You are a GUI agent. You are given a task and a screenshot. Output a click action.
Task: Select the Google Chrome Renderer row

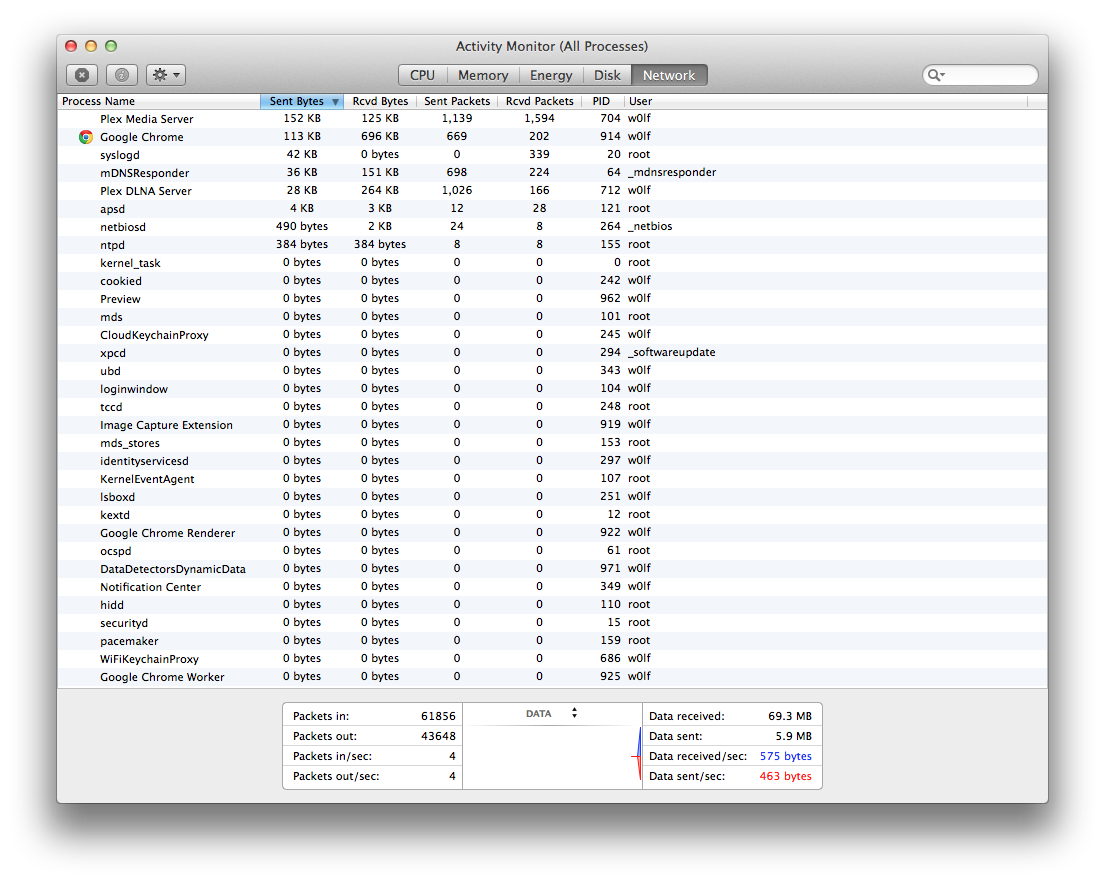552,533
